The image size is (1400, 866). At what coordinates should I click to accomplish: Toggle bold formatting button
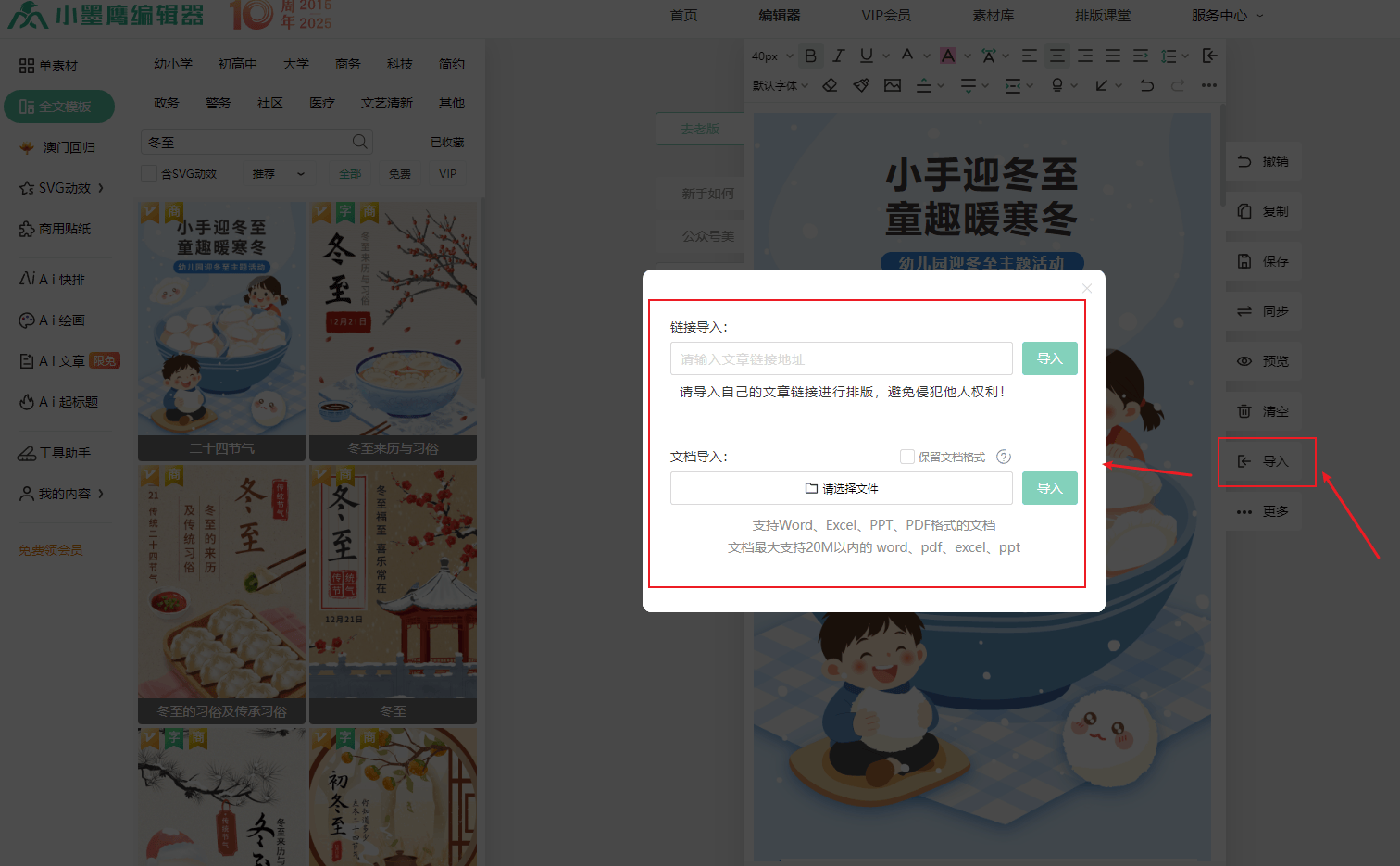(810, 56)
